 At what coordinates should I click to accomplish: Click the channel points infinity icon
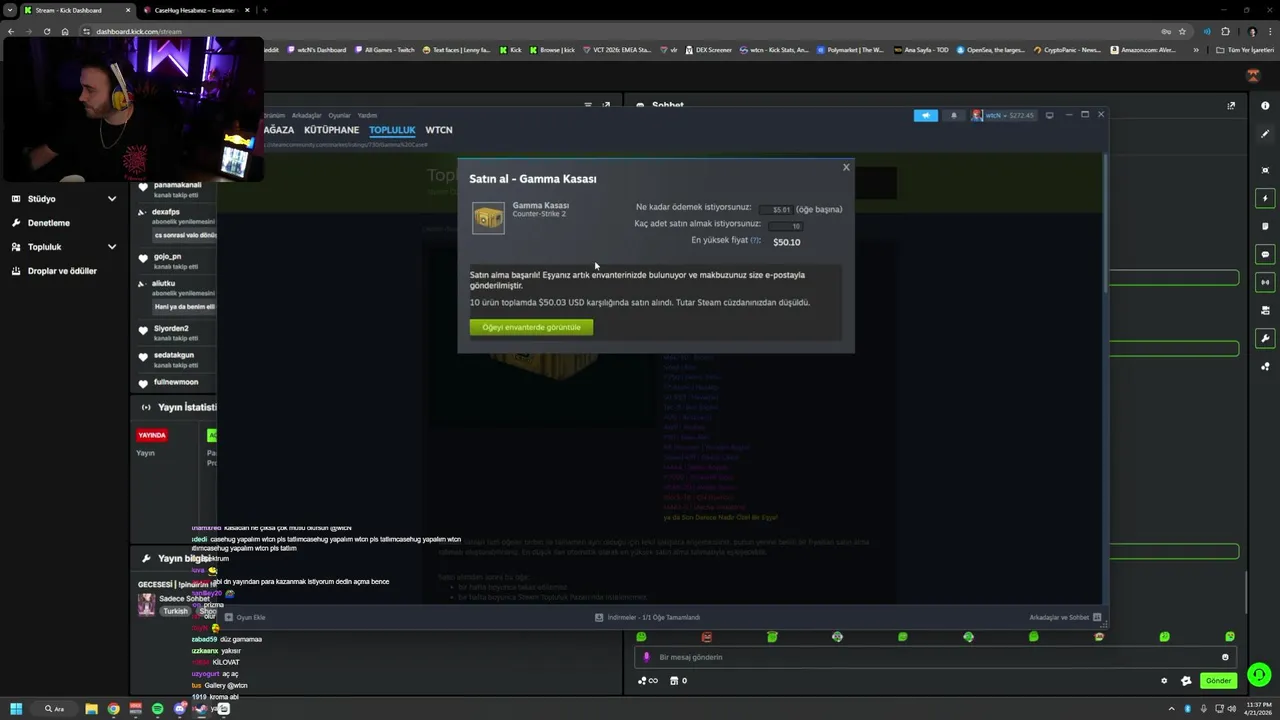[x=648, y=681]
